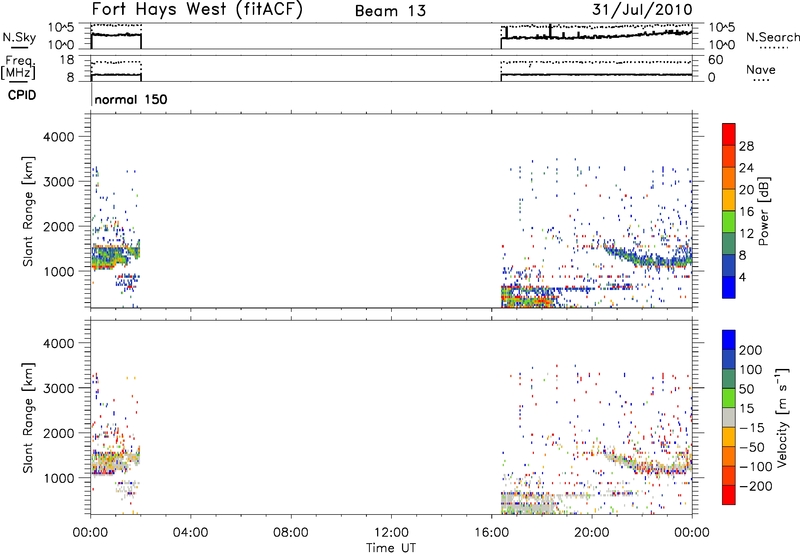Click the Time UT axis label
The image size is (800, 554).
coord(391,545)
